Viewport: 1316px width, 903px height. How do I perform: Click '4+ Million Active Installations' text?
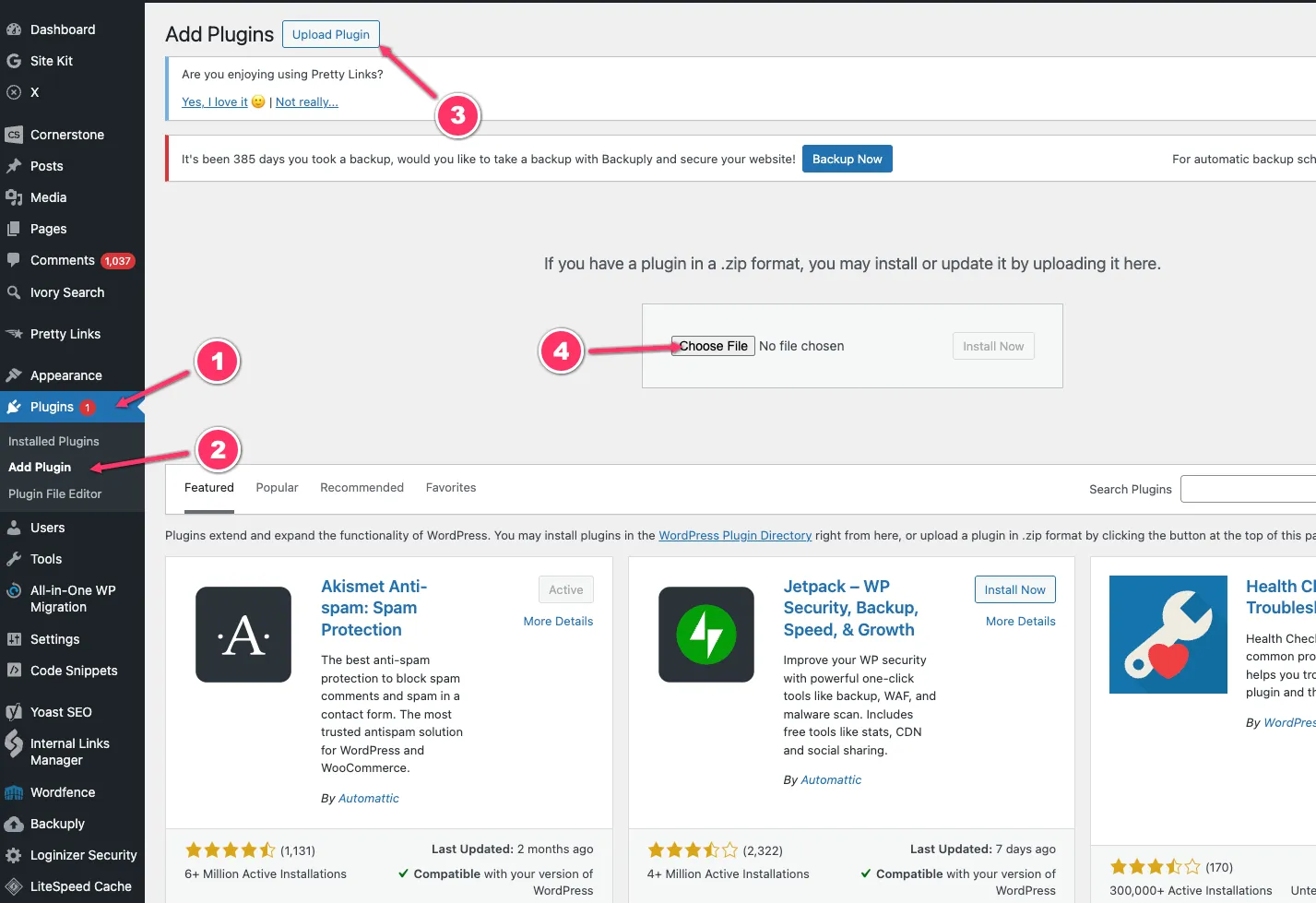coord(728,874)
